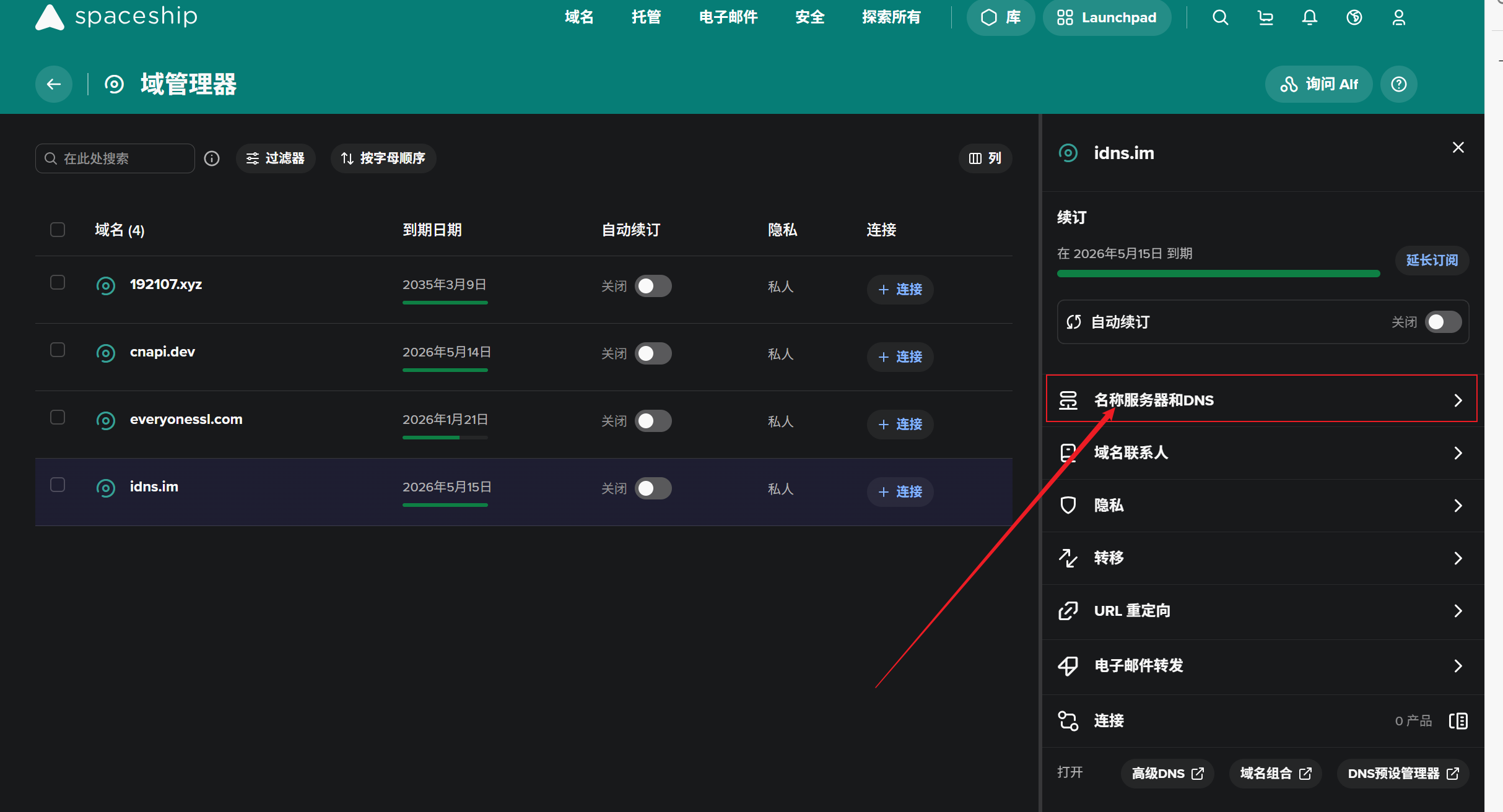The image size is (1503, 812).
Task: Toggle auto-renew for everyonessl.com
Action: coord(653,421)
